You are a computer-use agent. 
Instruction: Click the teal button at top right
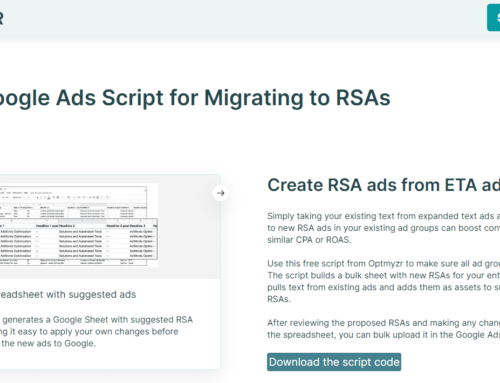pyautogui.click(x=494, y=18)
